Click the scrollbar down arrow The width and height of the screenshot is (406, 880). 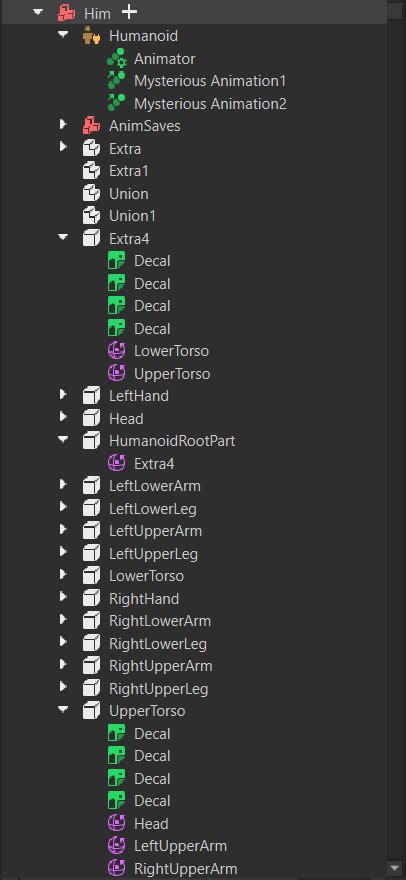click(396, 868)
